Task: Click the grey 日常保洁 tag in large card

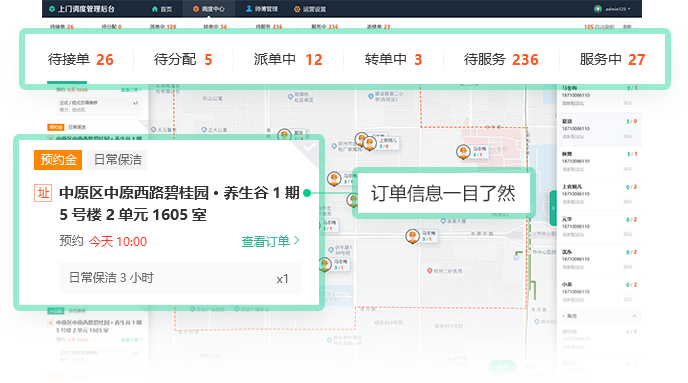Action: [x=117, y=160]
